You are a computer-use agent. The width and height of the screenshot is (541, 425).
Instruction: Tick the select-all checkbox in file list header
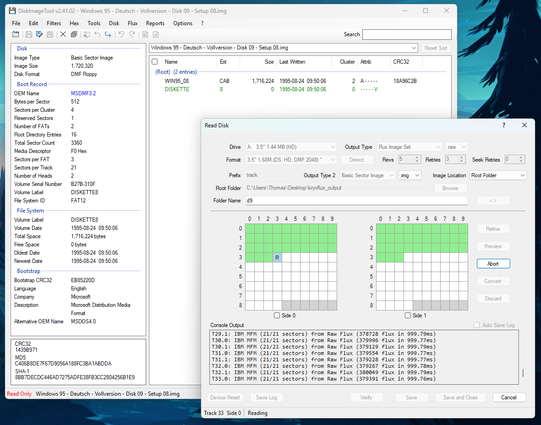(x=155, y=62)
